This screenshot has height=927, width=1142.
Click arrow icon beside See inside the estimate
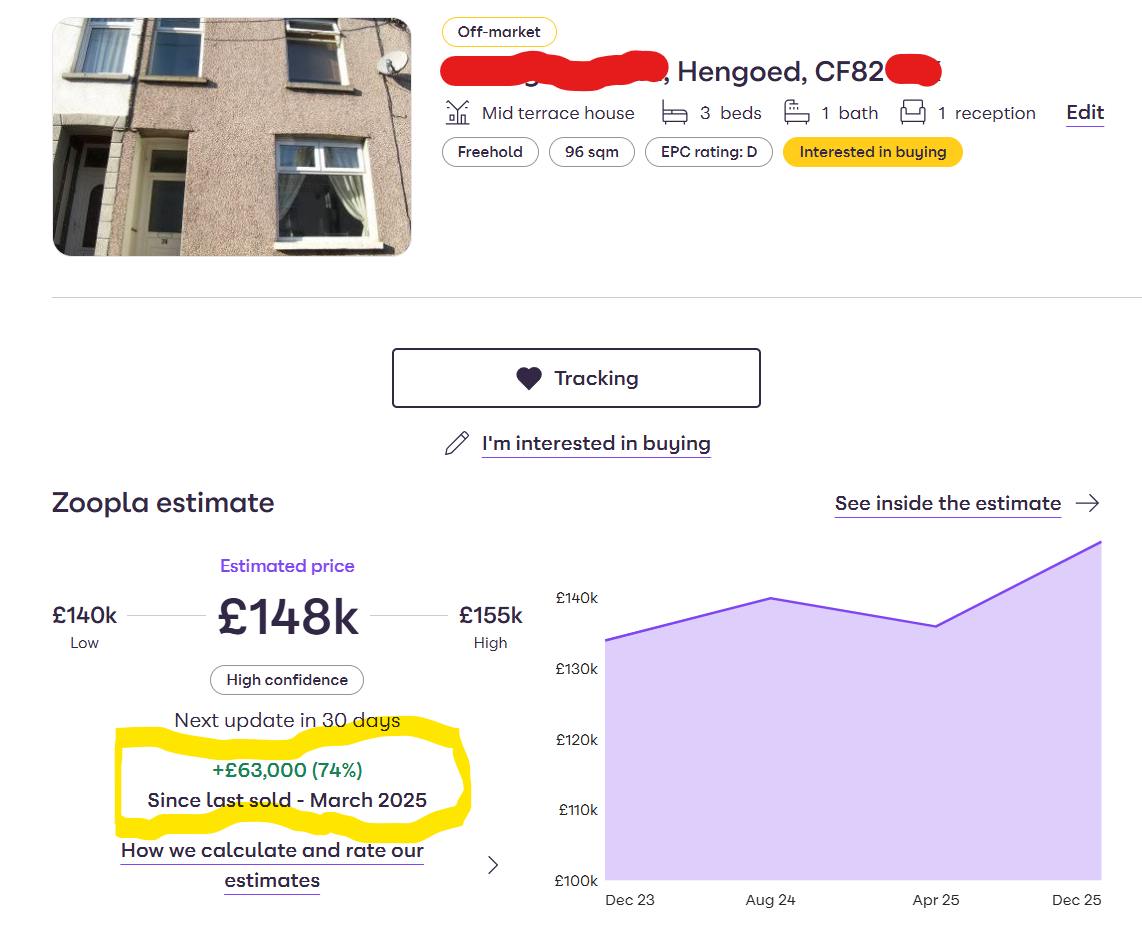pos(1087,503)
